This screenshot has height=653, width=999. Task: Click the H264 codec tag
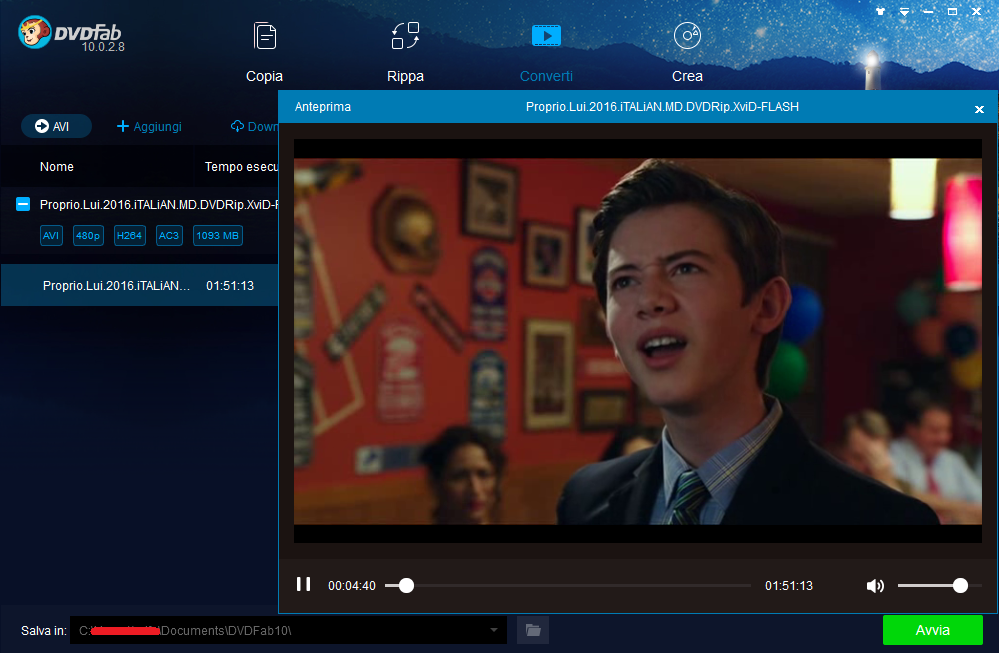coord(129,235)
